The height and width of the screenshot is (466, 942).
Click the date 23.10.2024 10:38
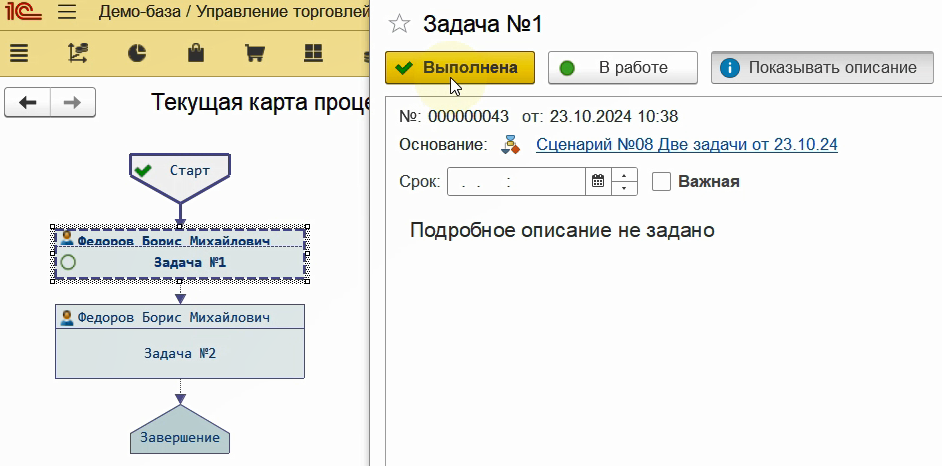(613, 116)
